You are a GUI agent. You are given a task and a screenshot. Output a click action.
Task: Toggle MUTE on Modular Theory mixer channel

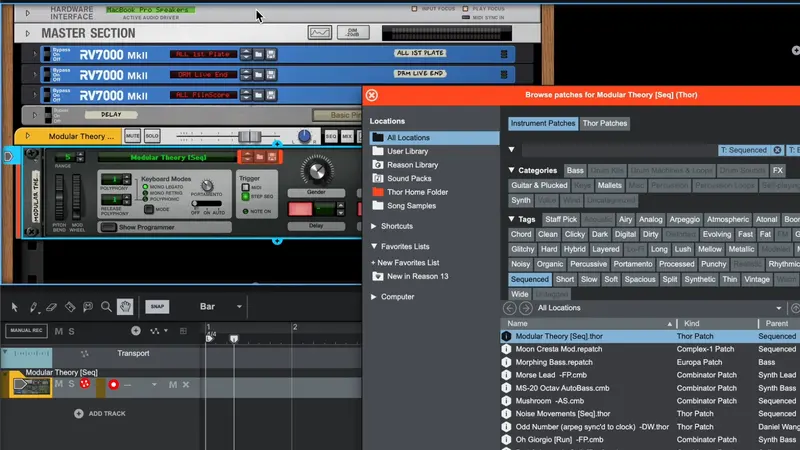tap(132, 136)
